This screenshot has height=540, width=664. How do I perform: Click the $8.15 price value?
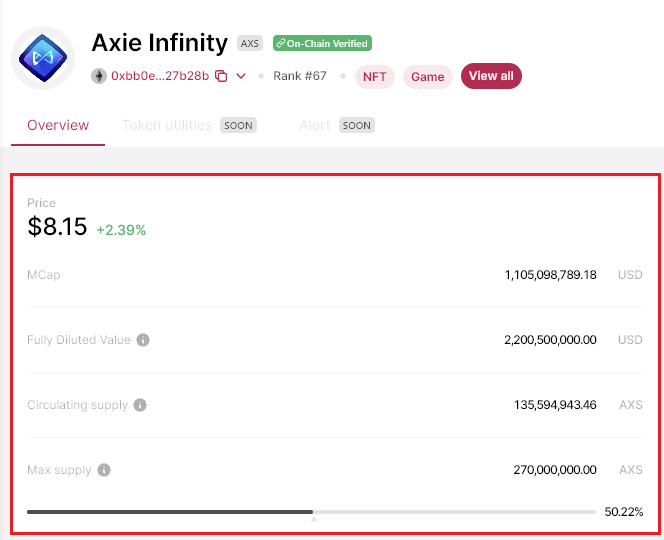coord(57,226)
